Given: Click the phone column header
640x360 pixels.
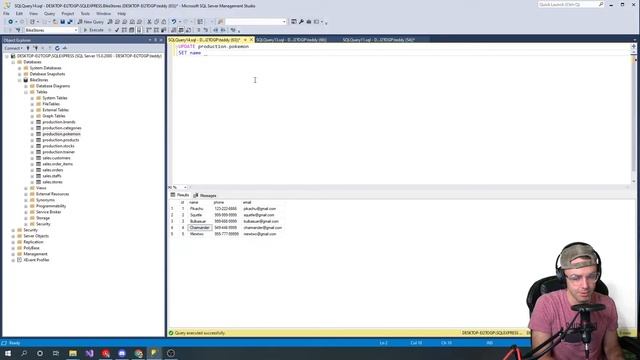Looking at the screenshot, I should (219, 202).
